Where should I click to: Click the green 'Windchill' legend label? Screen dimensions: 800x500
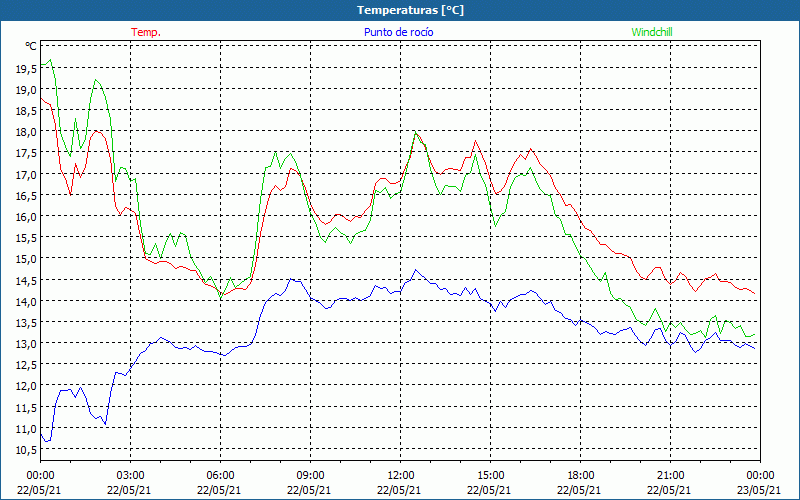pyautogui.click(x=652, y=32)
